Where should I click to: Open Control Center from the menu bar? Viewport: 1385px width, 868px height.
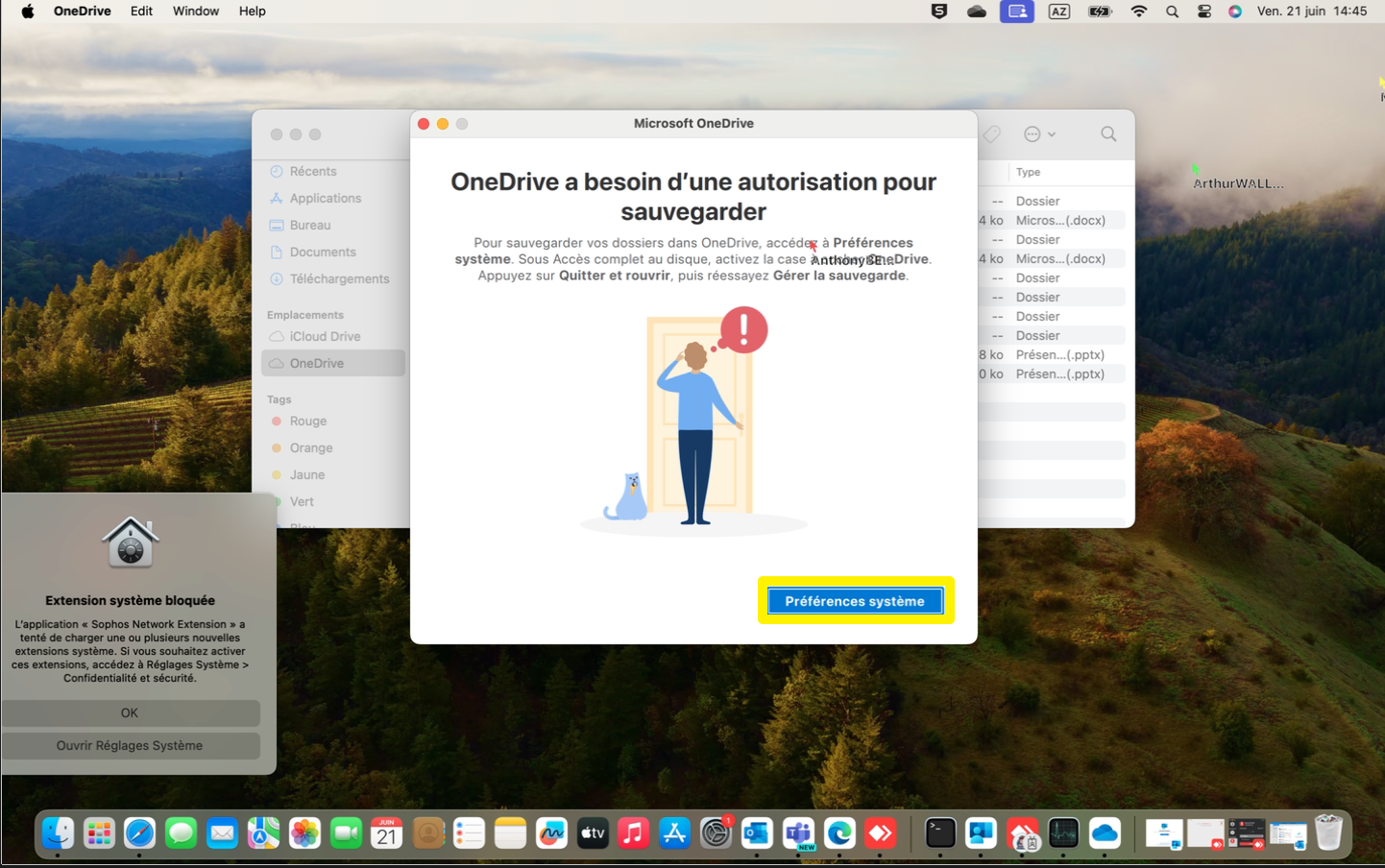click(x=1203, y=12)
